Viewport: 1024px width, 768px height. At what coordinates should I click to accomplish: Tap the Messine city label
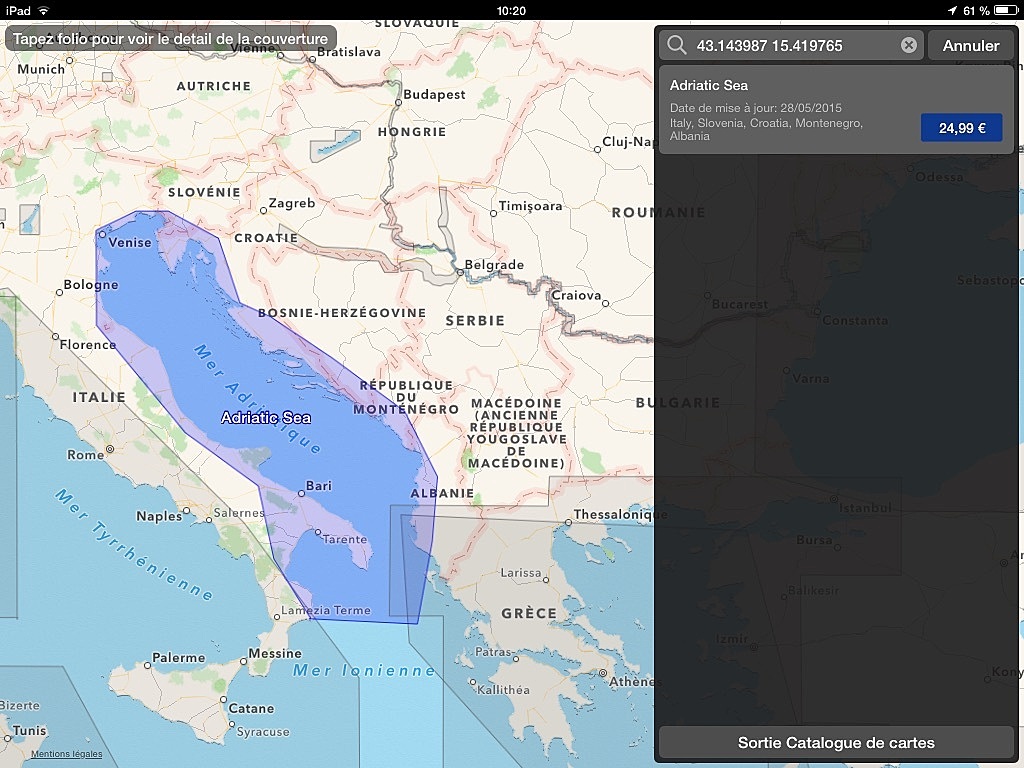[275, 653]
